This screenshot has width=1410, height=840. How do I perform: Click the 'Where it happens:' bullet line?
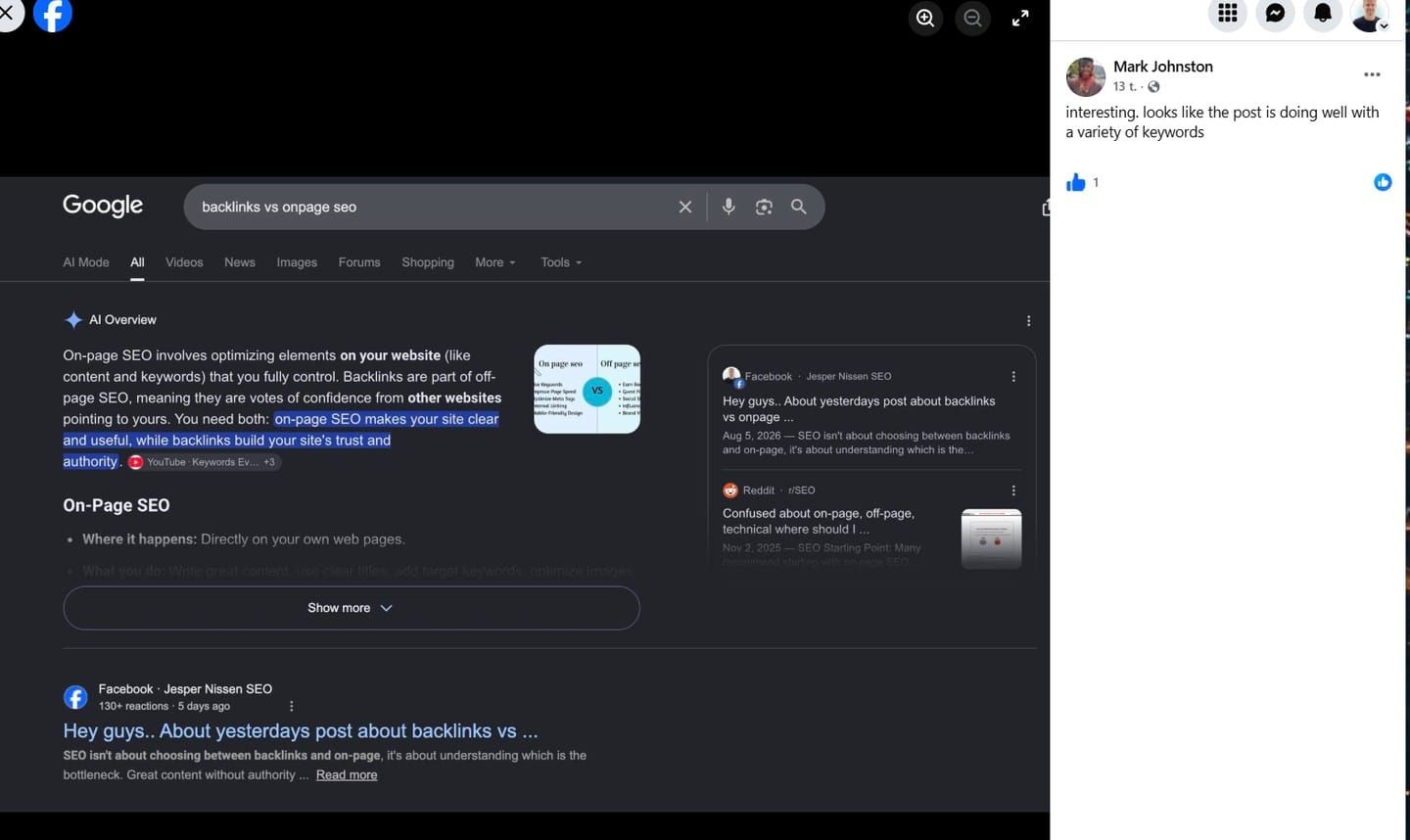click(x=243, y=539)
